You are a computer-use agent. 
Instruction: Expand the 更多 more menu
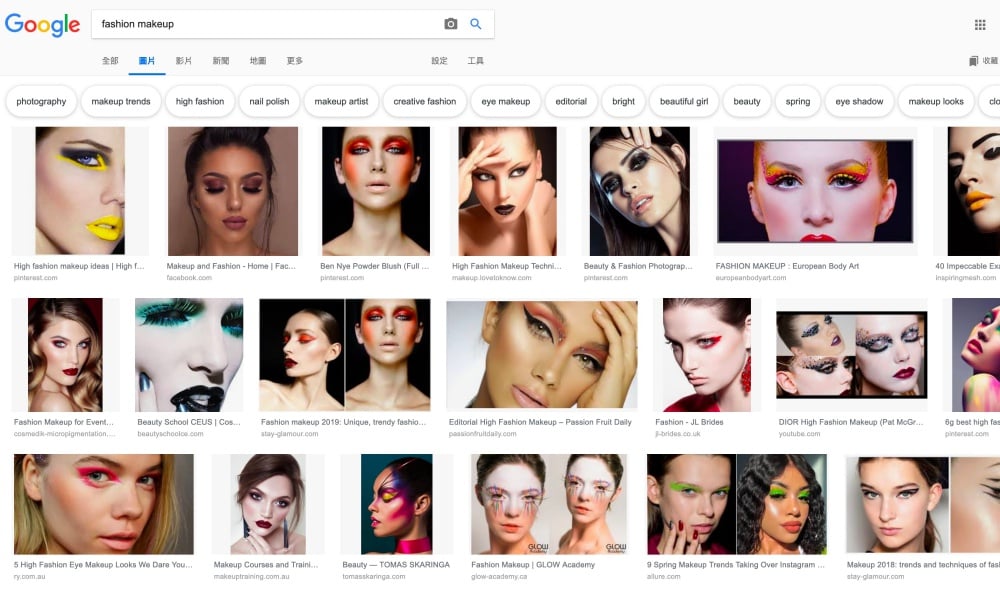pos(295,61)
